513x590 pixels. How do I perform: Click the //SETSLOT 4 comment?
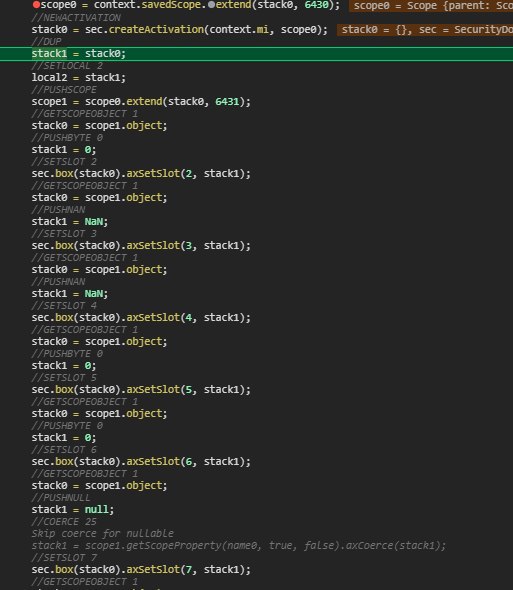point(64,306)
